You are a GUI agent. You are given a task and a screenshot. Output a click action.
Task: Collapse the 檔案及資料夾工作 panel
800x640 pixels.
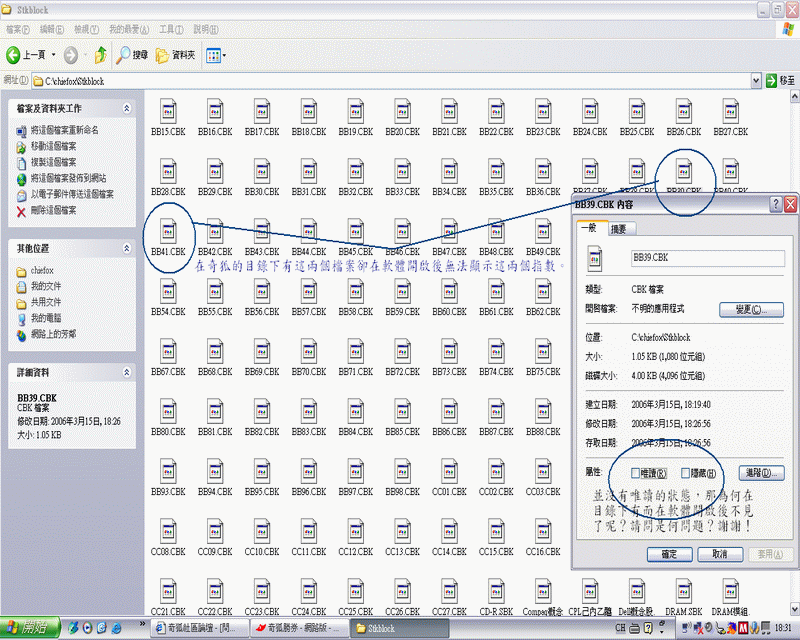126,107
